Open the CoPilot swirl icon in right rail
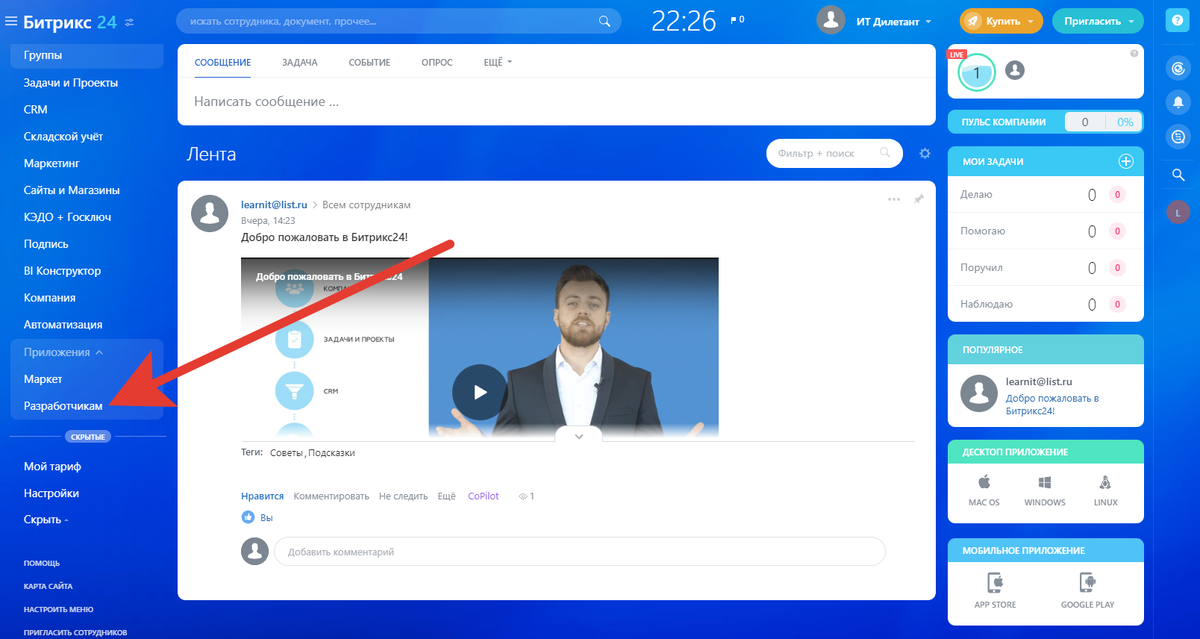 1178,68
